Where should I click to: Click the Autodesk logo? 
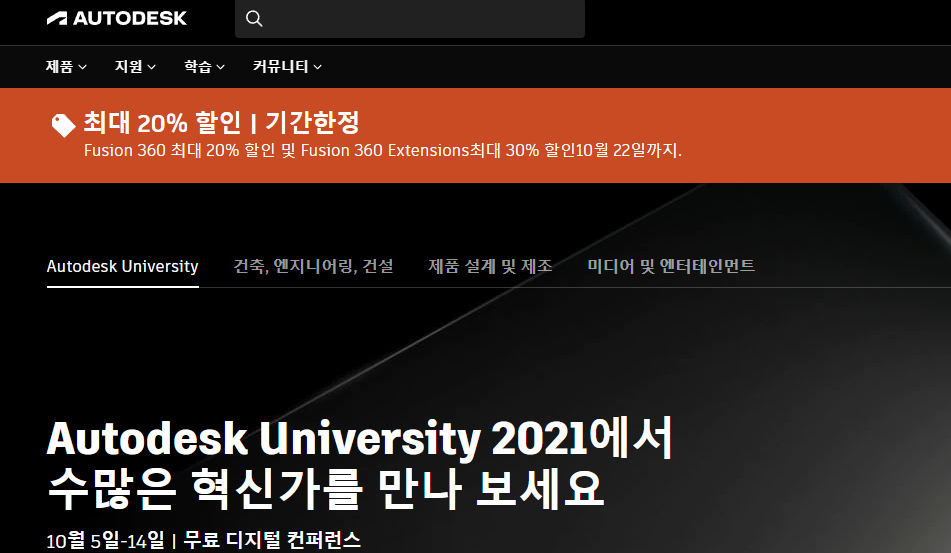coord(117,18)
